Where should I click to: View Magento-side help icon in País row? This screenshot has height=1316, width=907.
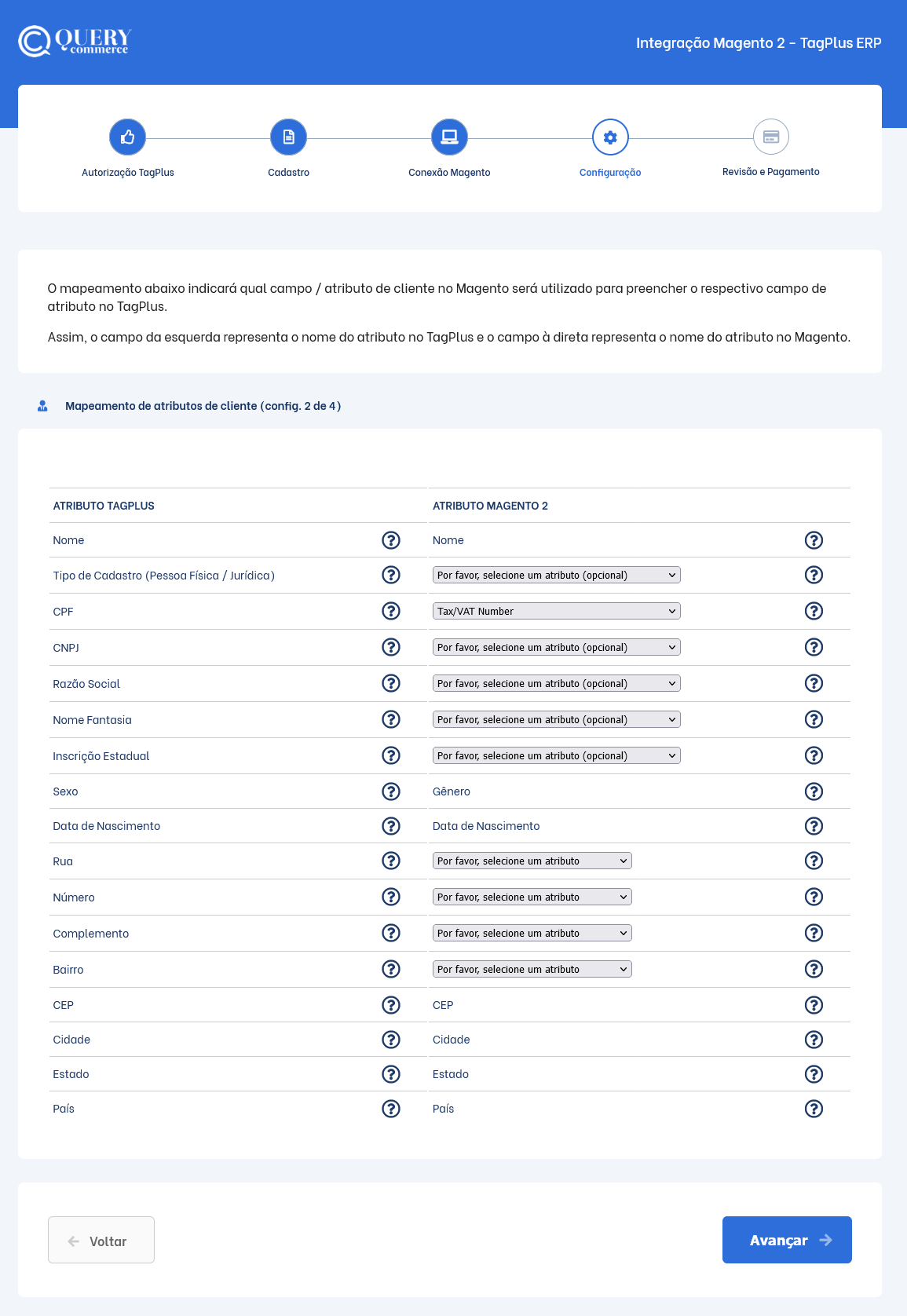(x=814, y=1109)
